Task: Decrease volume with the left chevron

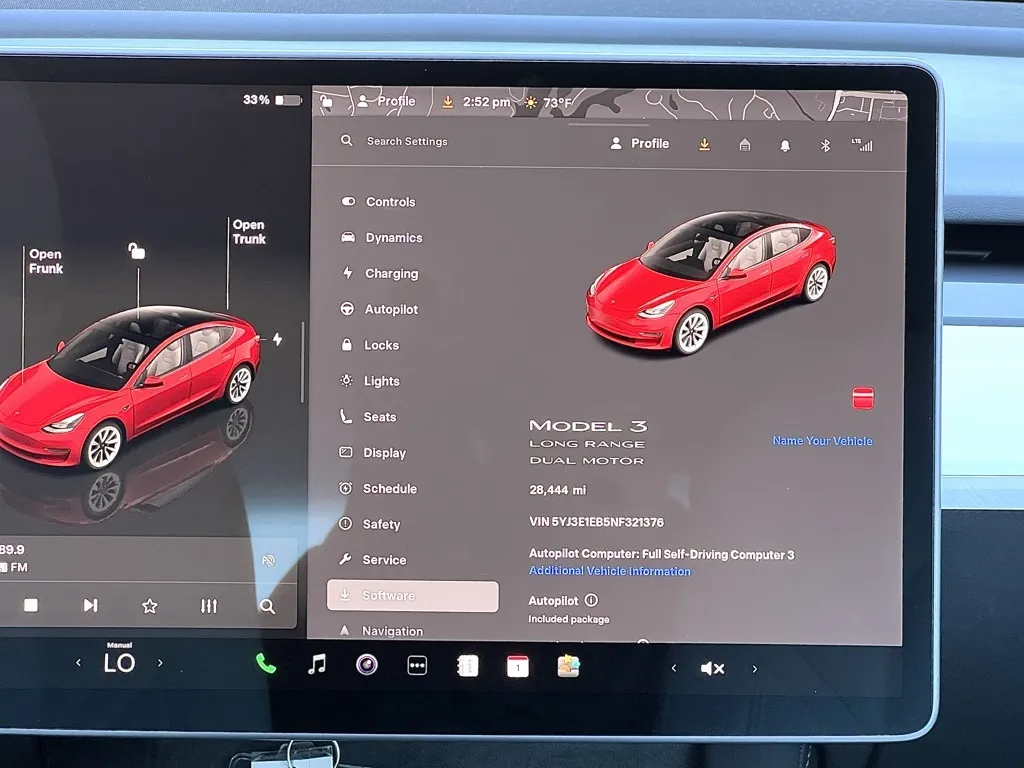Action: (673, 668)
